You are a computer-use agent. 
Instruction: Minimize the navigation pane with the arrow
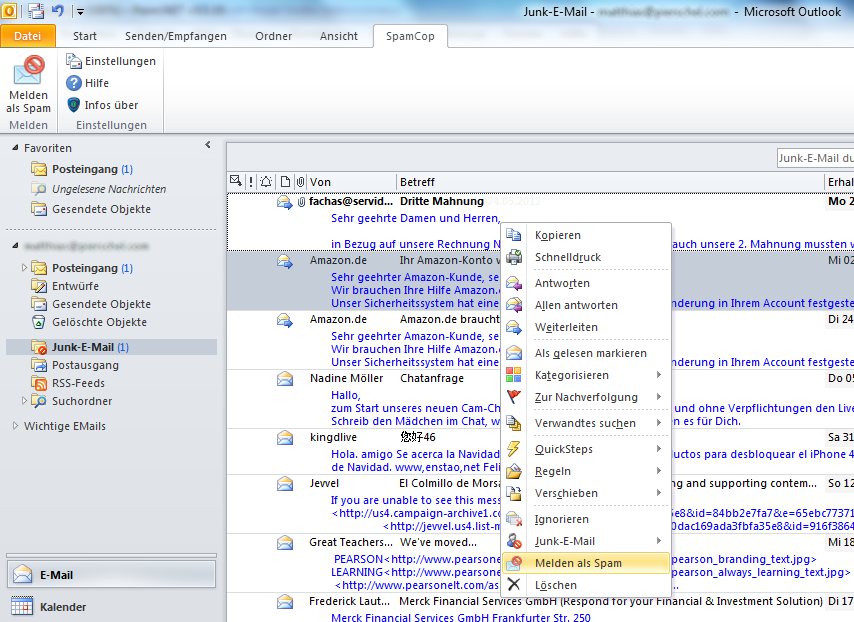(x=208, y=145)
